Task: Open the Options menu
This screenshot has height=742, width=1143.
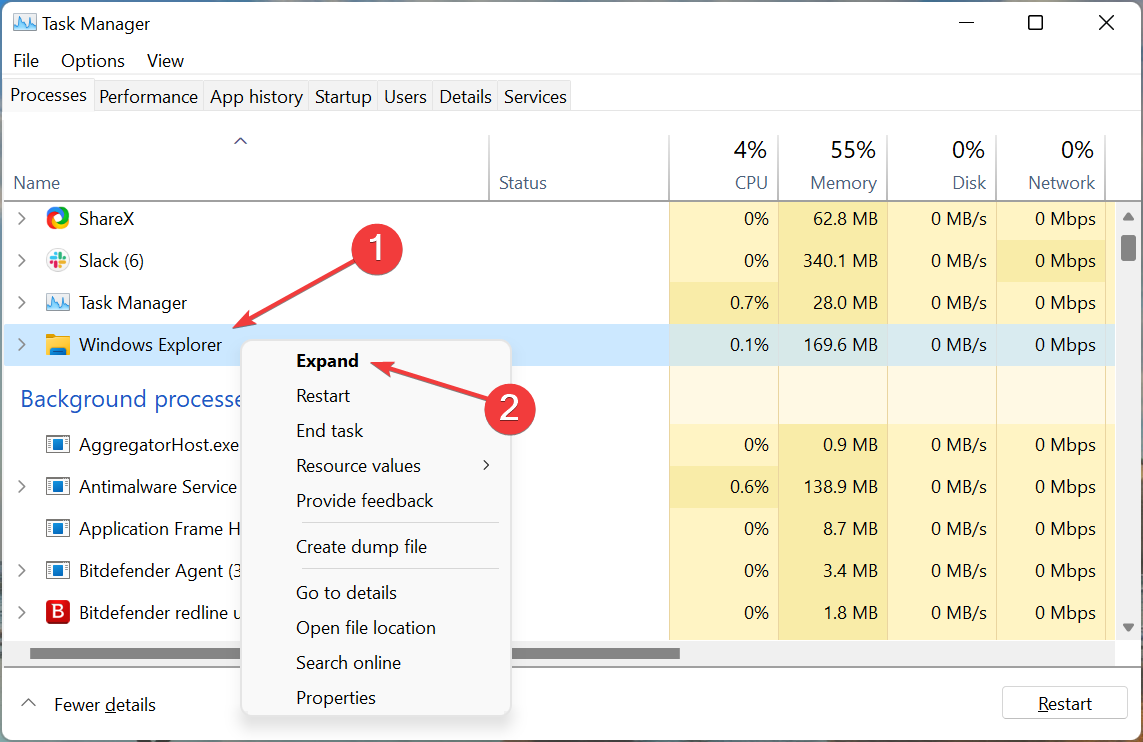Action: [x=92, y=60]
